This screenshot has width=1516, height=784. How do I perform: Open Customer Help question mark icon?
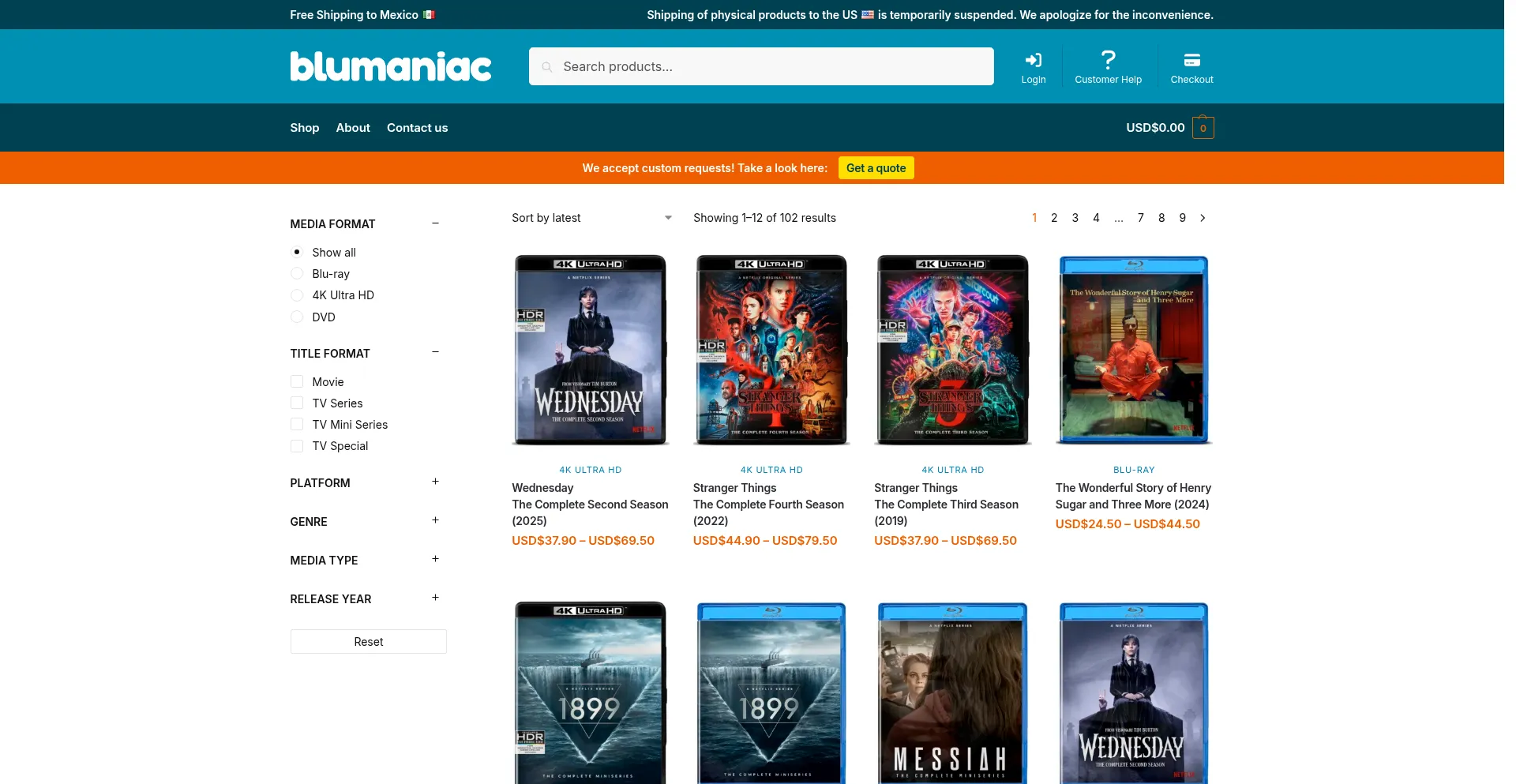pyautogui.click(x=1108, y=60)
